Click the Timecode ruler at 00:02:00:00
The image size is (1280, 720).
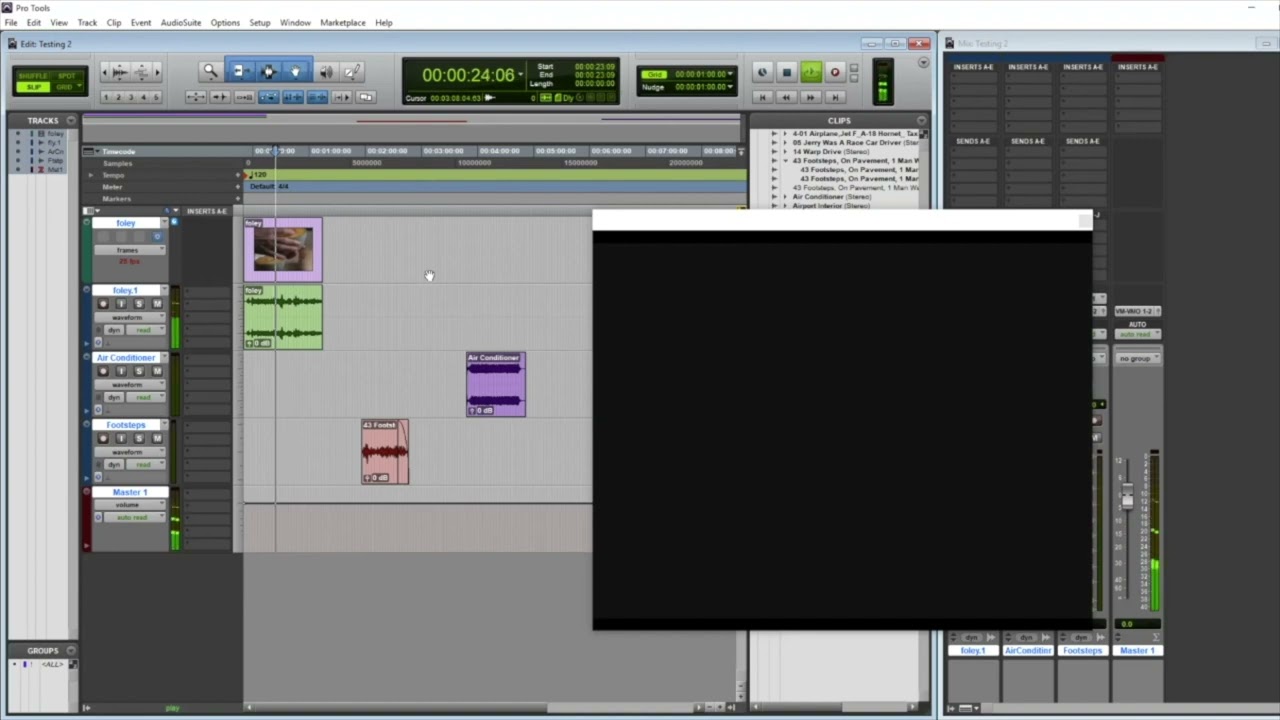click(x=387, y=151)
